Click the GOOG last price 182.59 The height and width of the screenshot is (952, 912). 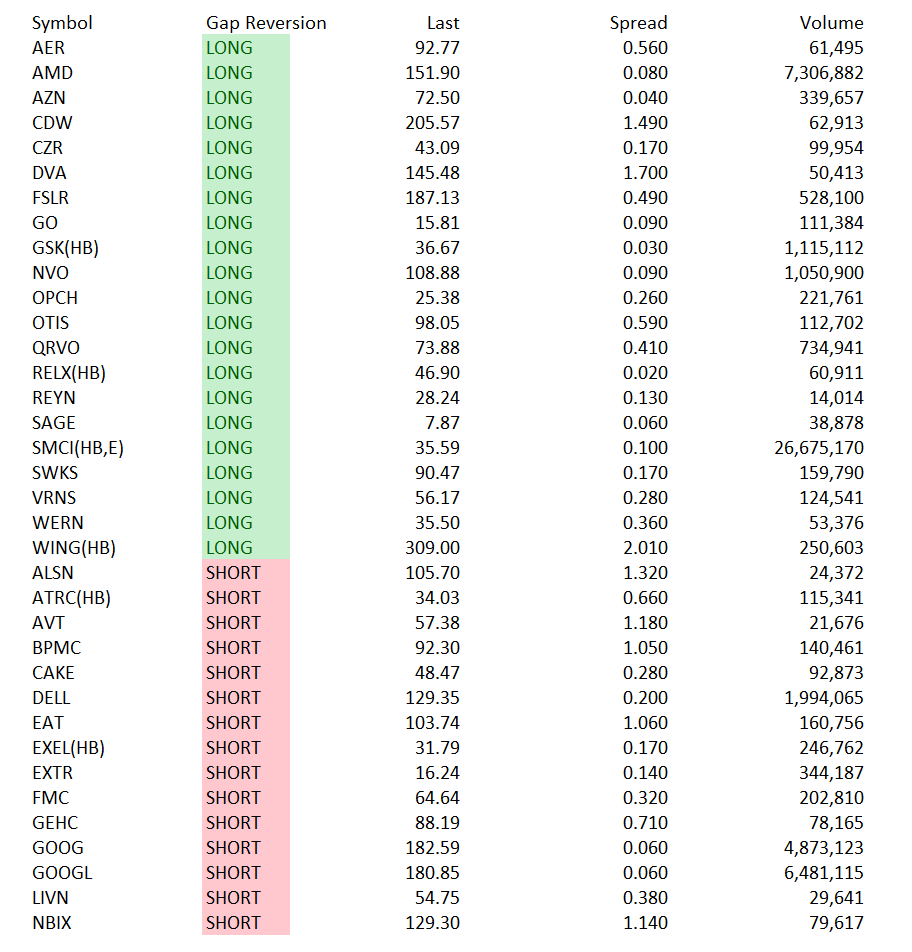(432, 848)
